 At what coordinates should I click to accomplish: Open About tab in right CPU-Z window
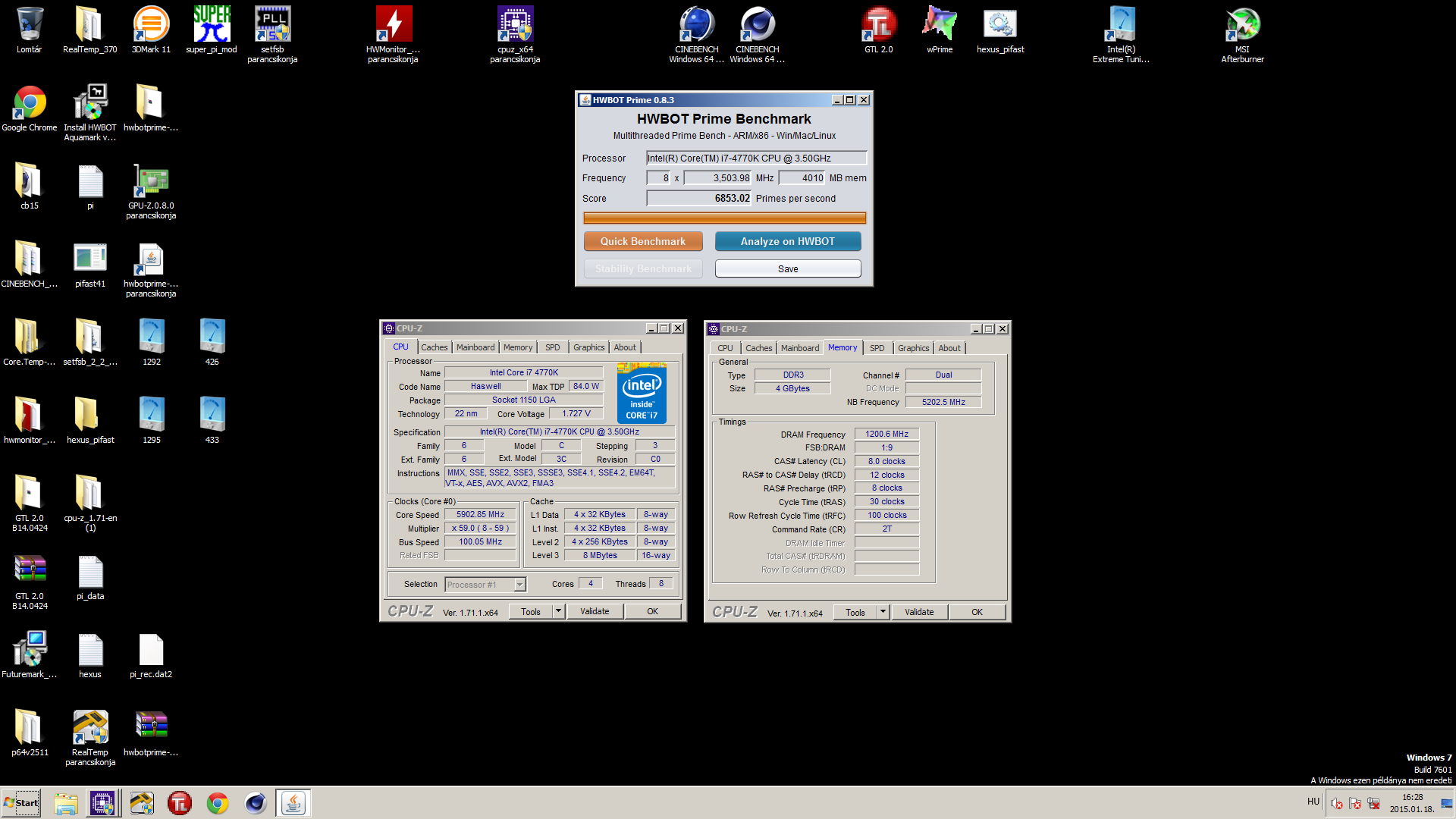(949, 348)
